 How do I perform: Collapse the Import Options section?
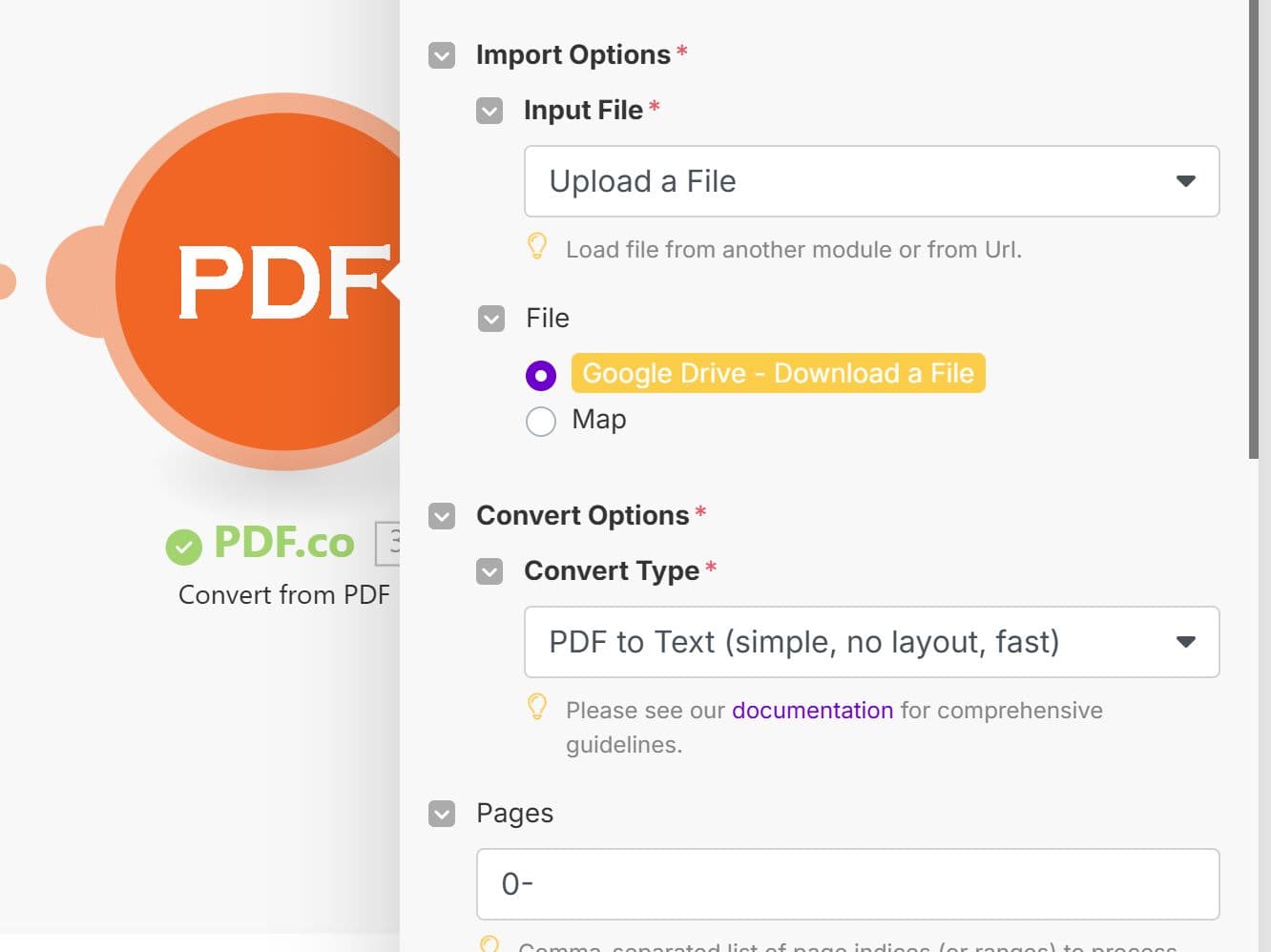(441, 55)
